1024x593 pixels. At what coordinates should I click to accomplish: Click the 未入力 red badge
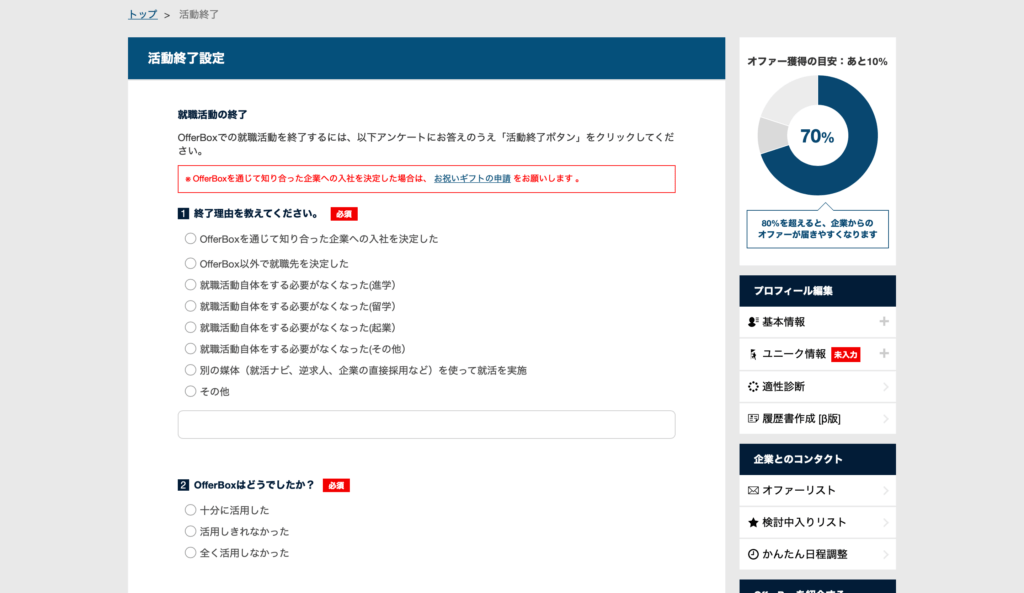click(846, 355)
